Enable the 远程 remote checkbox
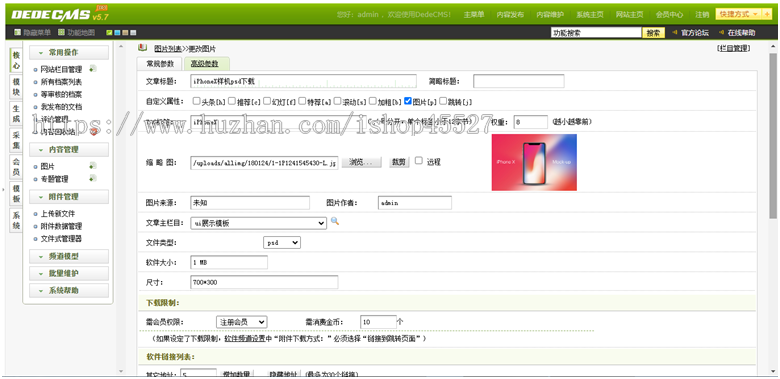 pyautogui.click(x=419, y=160)
